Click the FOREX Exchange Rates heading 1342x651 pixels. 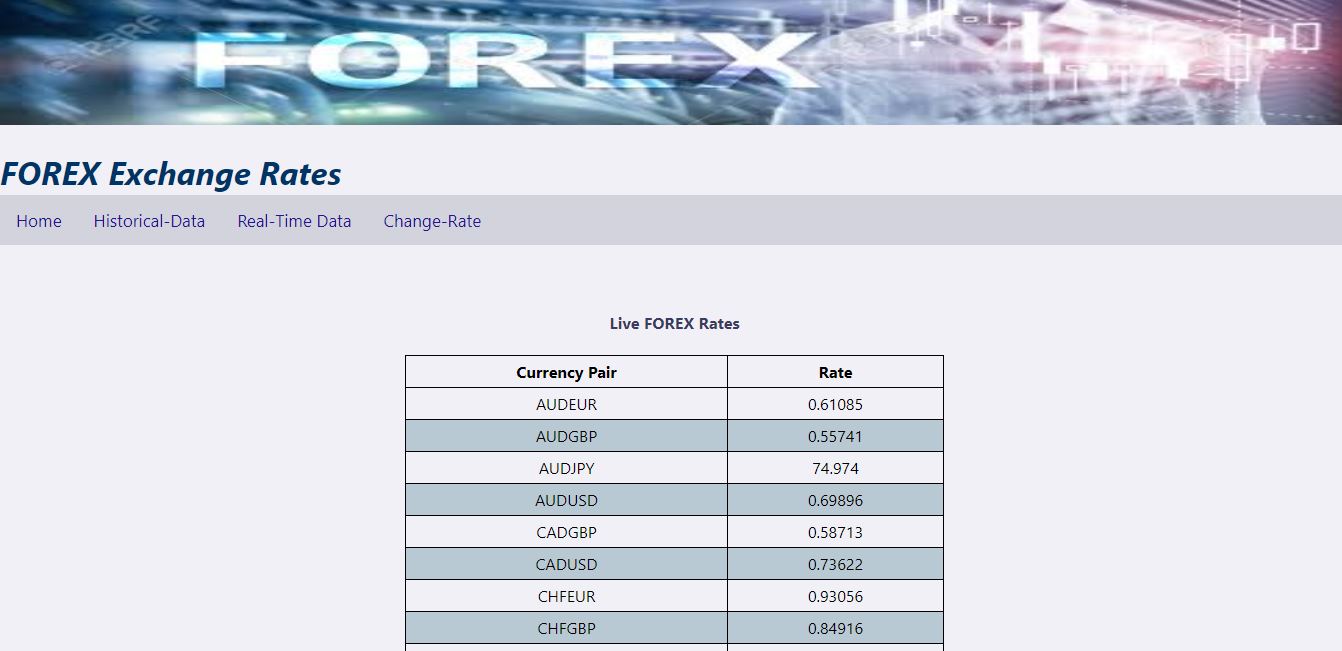click(x=171, y=172)
